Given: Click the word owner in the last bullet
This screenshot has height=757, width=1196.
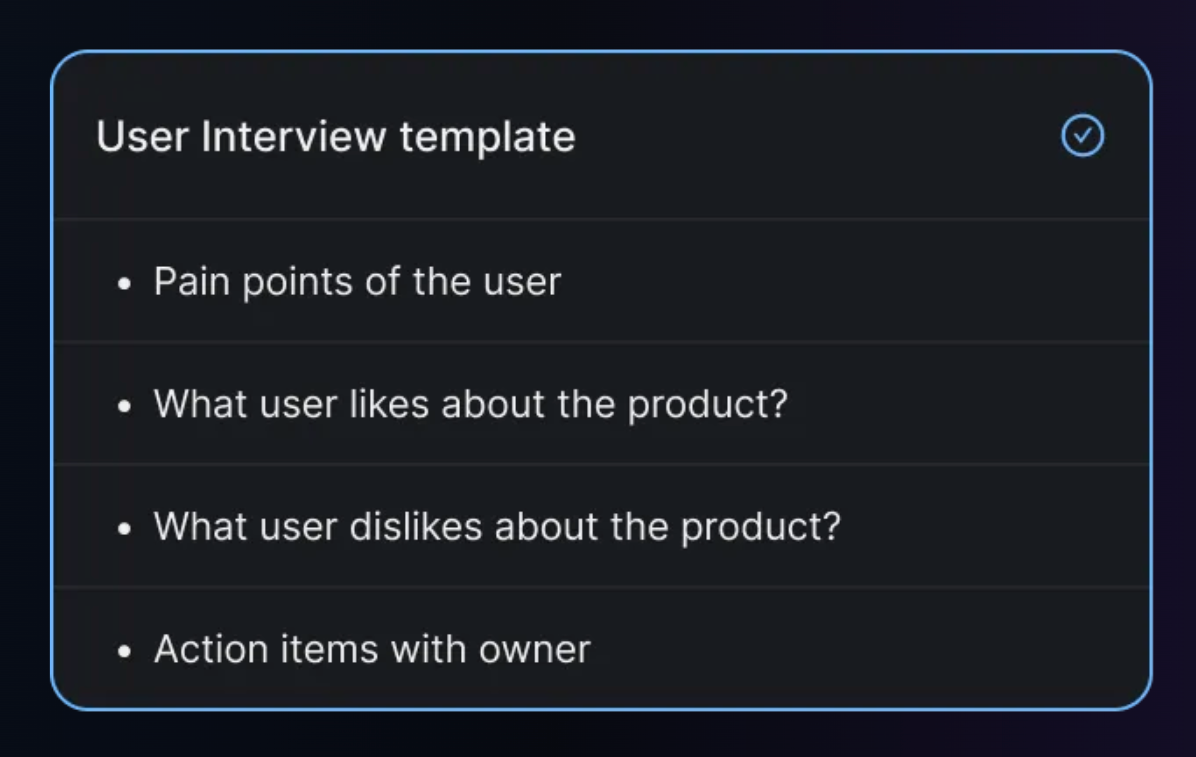Looking at the screenshot, I should 535,650.
